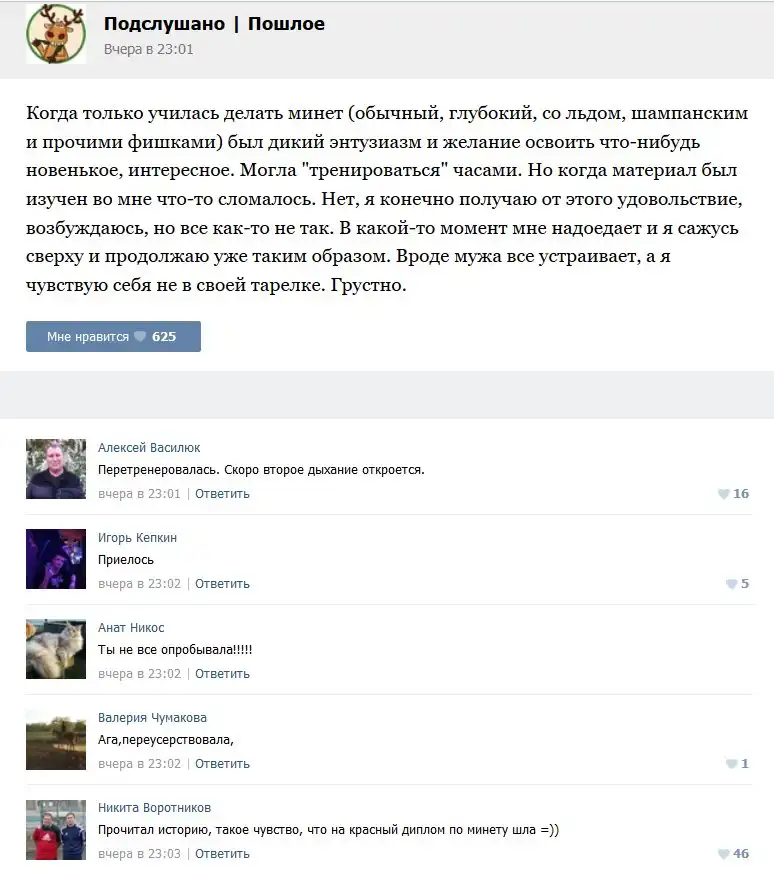Screen dimensions: 774x869
Task: Reply to Игорь Кепкин's comment via Ответить
Action: tap(222, 584)
